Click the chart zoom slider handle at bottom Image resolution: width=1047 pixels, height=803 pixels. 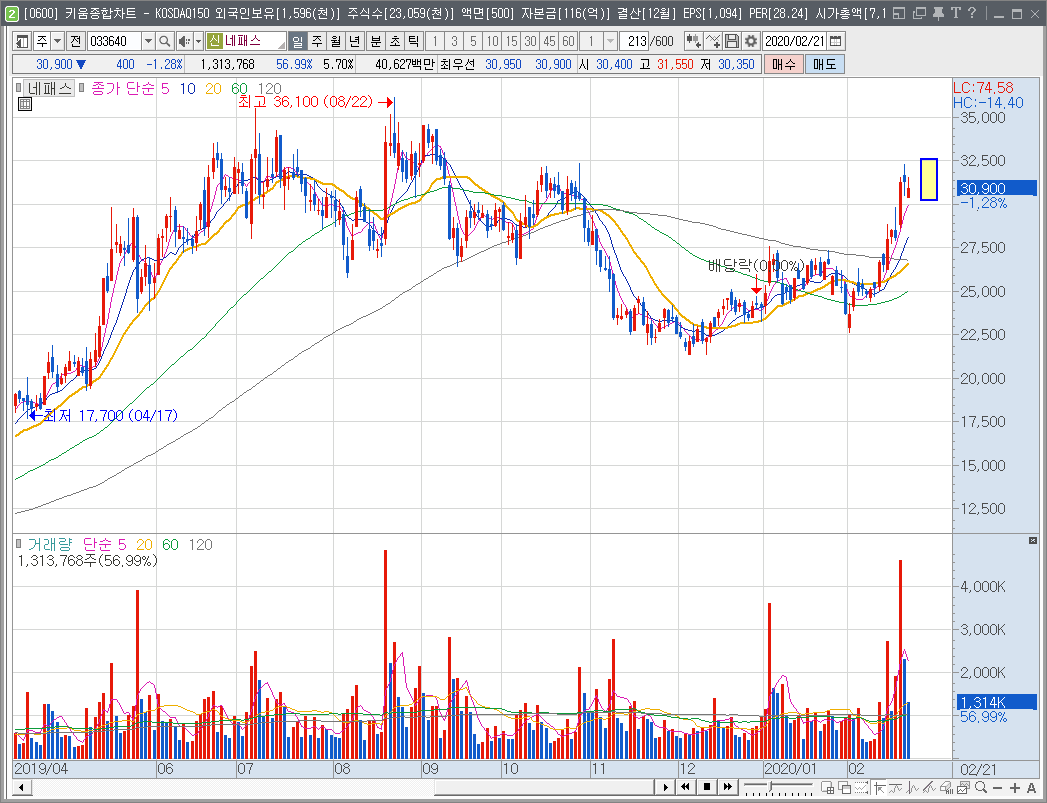[x=770, y=787]
